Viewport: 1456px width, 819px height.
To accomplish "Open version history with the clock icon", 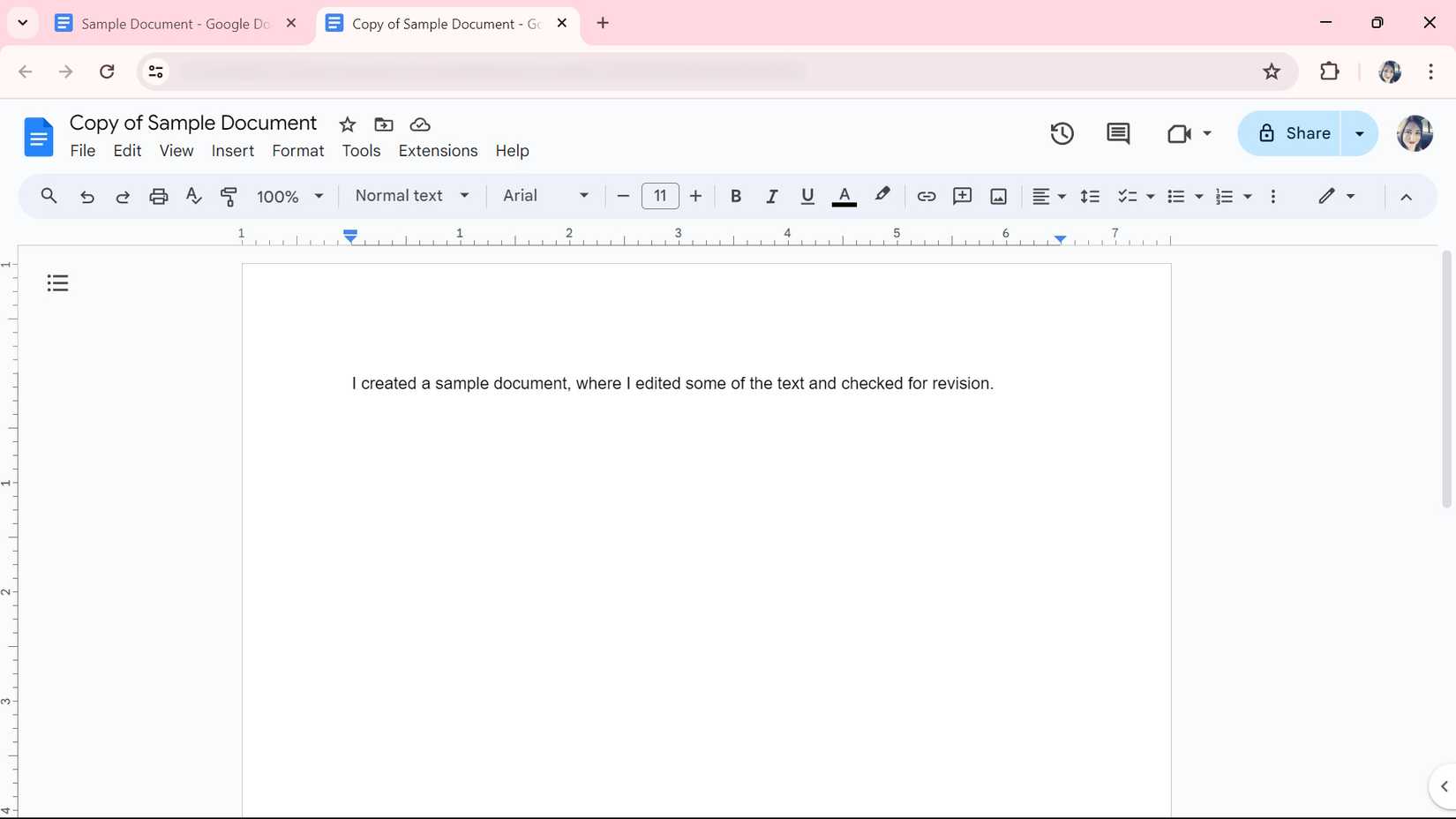I will point(1061,133).
